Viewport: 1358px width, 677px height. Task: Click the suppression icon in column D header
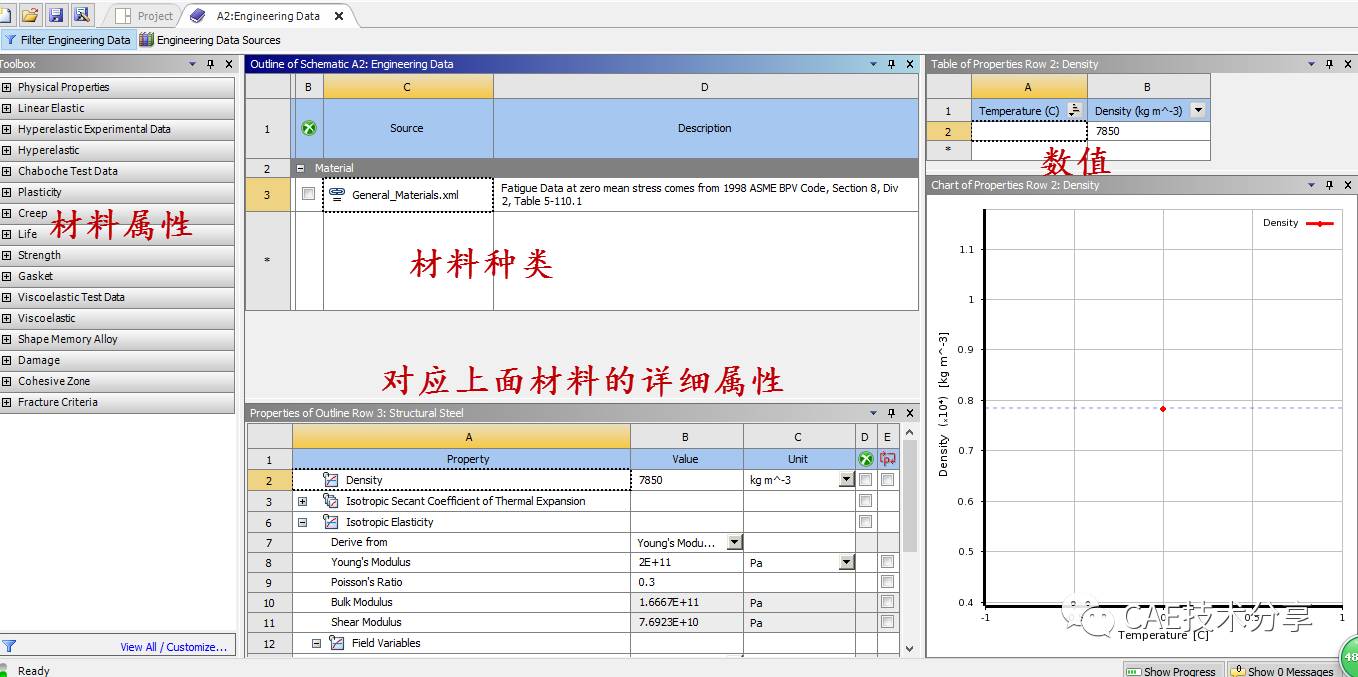[865, 459]
